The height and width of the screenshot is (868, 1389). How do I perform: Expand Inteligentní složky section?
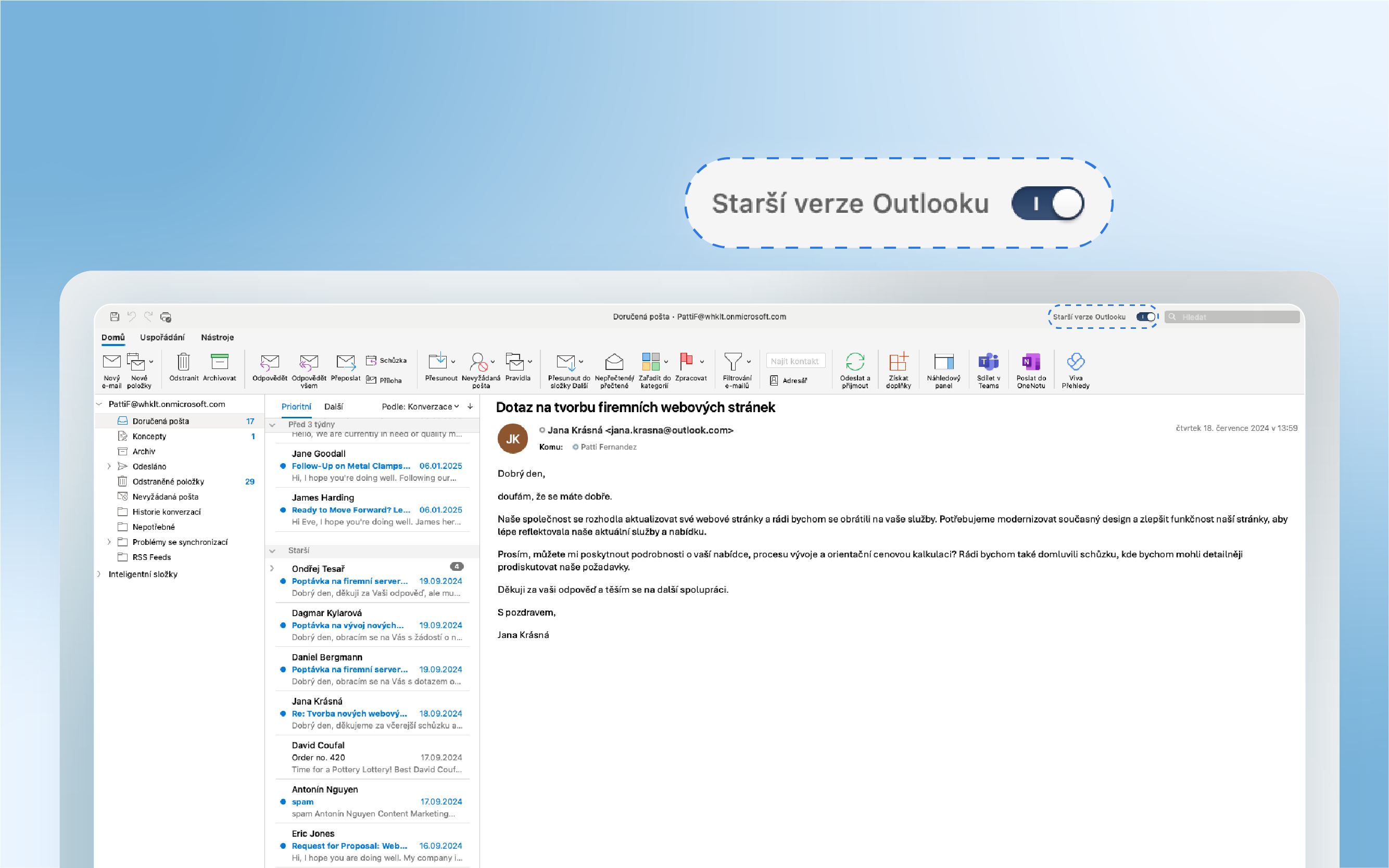tap(99, 574)
